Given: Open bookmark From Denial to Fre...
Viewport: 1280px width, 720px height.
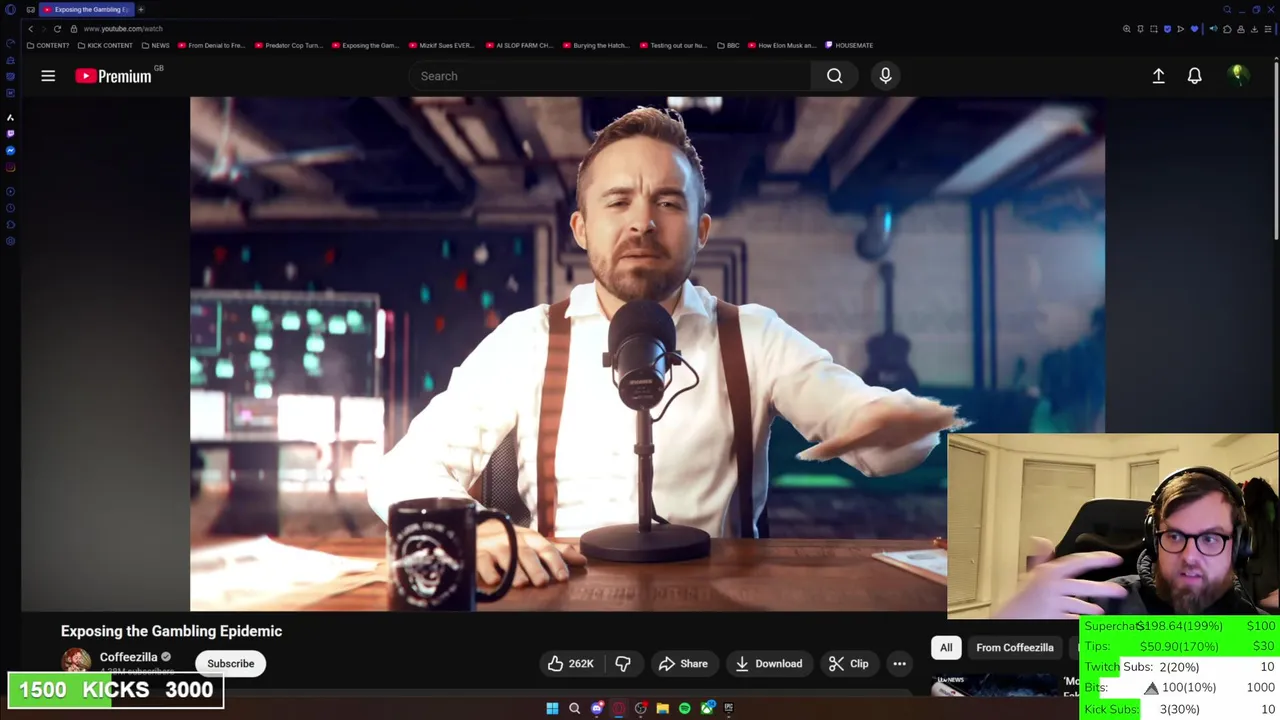Looking at the screenshot, I should [x=211, y=45].
